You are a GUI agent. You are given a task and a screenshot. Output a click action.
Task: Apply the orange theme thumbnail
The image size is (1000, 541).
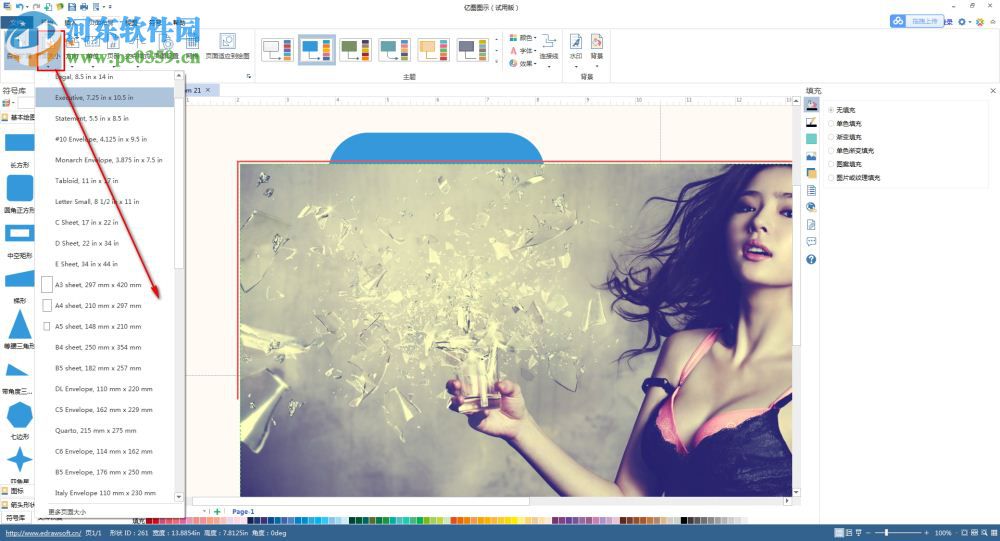[x=433, y=50]
